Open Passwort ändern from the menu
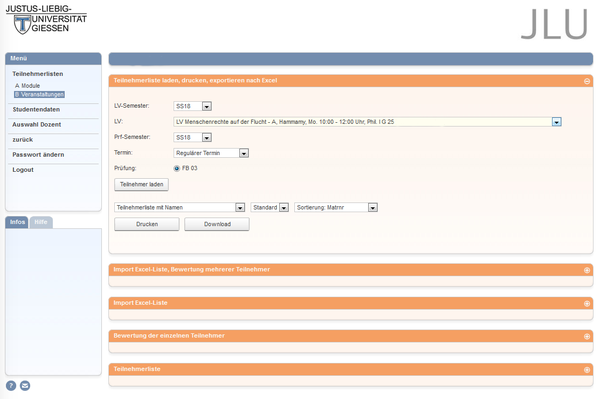Screen dimensions: 600x399 38,155
